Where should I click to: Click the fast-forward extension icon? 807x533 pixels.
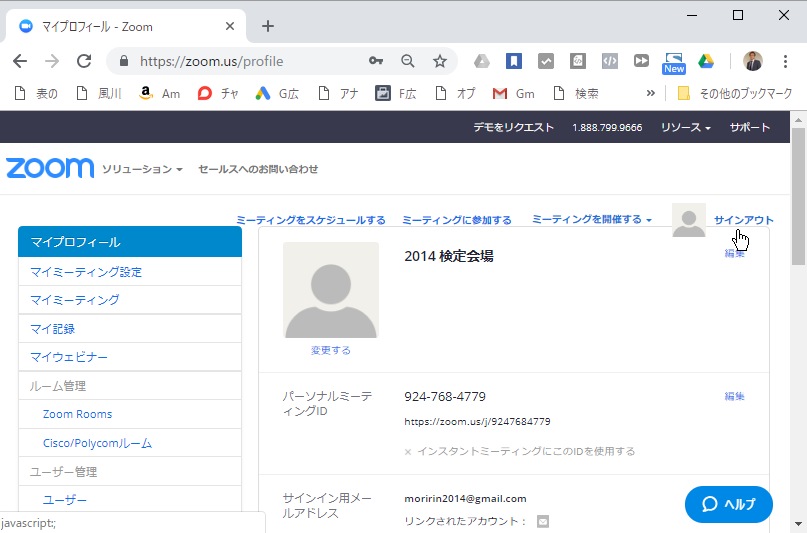click(641, 61)
